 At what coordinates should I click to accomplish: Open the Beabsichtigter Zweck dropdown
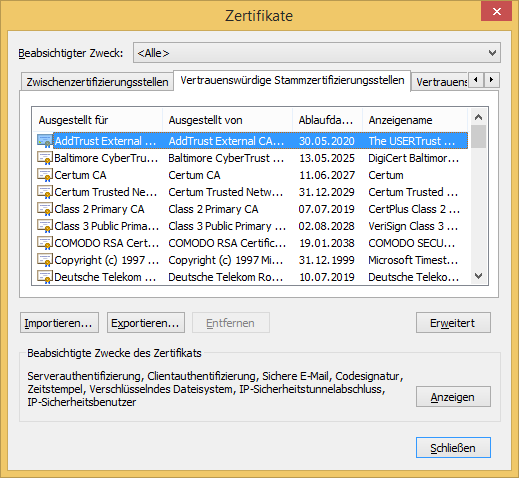(317, 53)
